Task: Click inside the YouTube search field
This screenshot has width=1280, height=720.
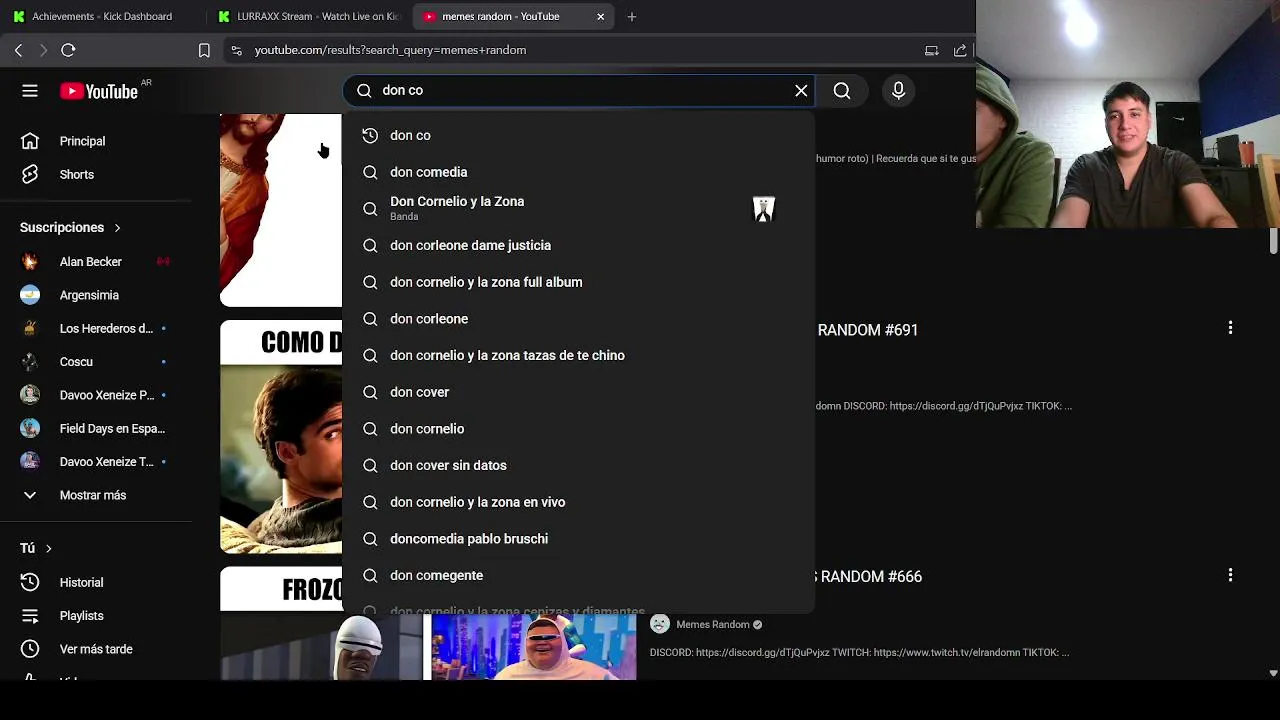Action: (x=580, y=91)
